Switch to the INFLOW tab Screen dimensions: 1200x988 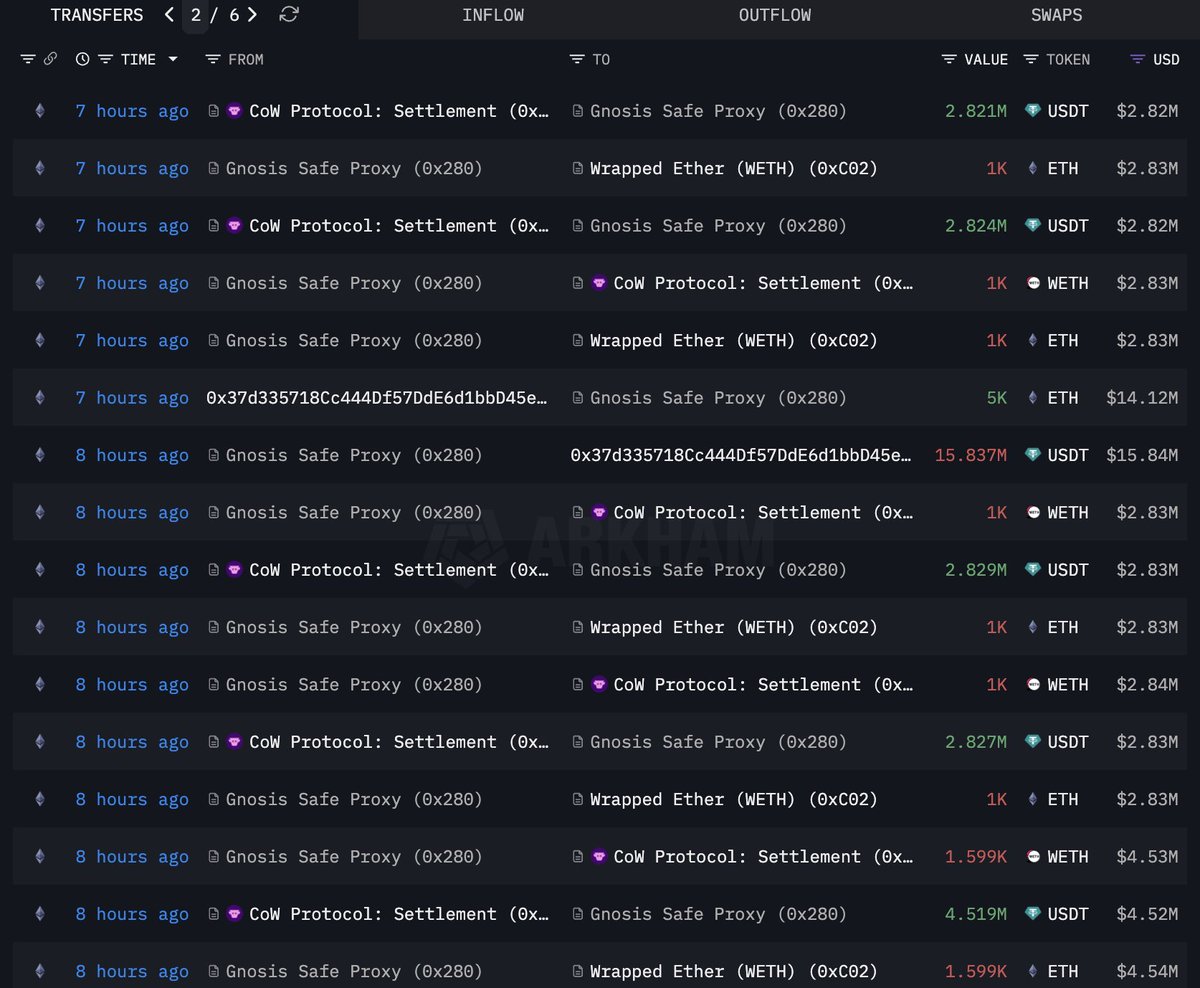[492, 16]
